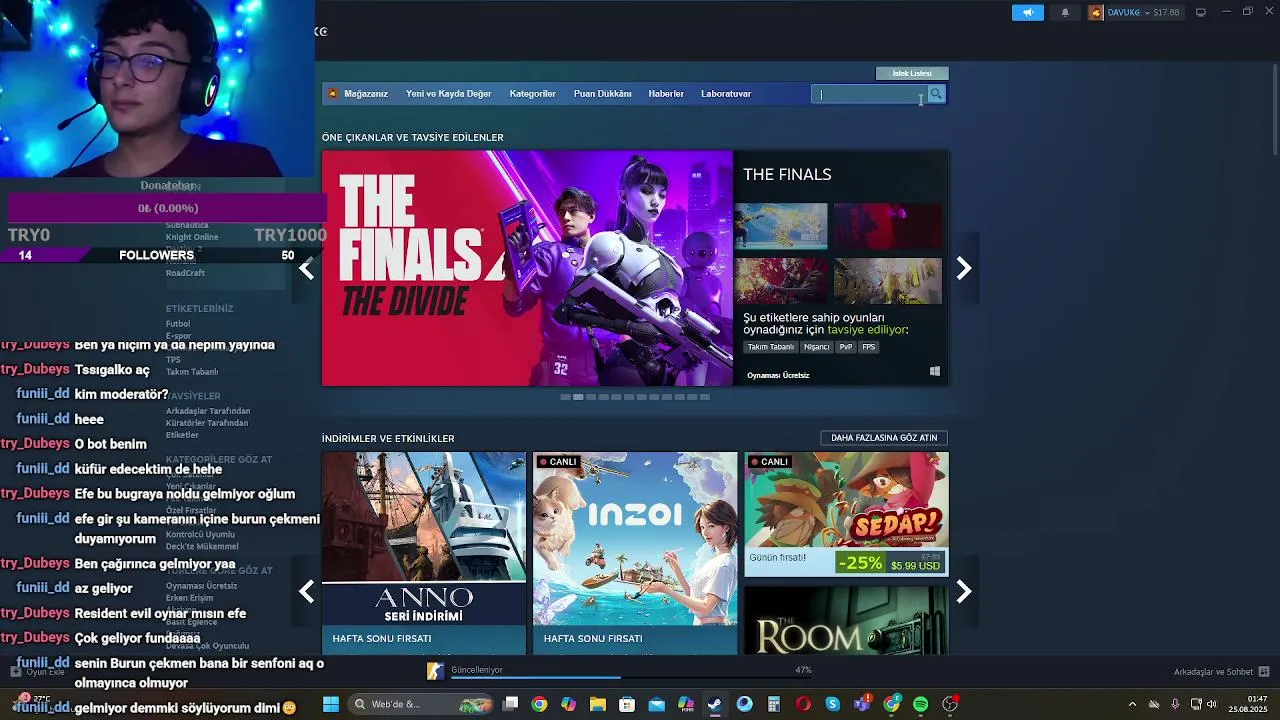Go to next featured carousel item
Viewport: 1280px width, 720px height.
pos(964,268)
